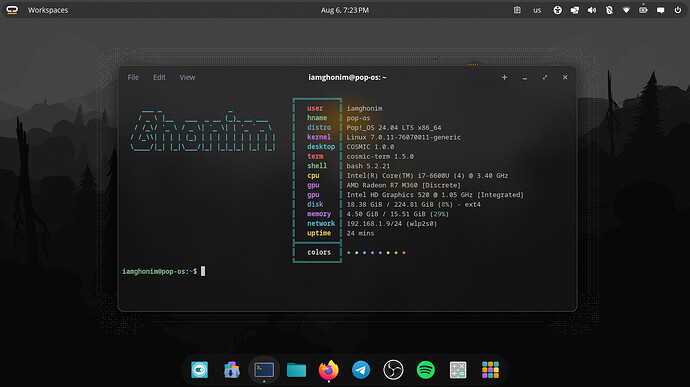The image size is (690, 387).
Task: Switch the 'us' keyboard layout indicator
Action: [x=537, y=10]
